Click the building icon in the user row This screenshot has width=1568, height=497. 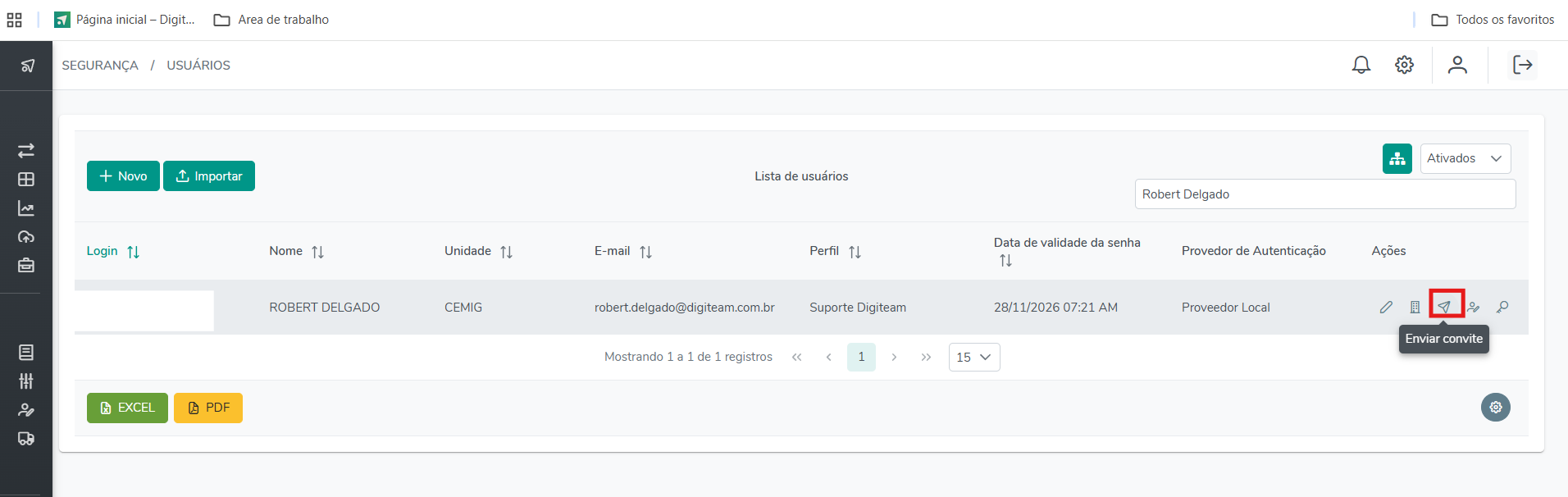coord(1415,307)
